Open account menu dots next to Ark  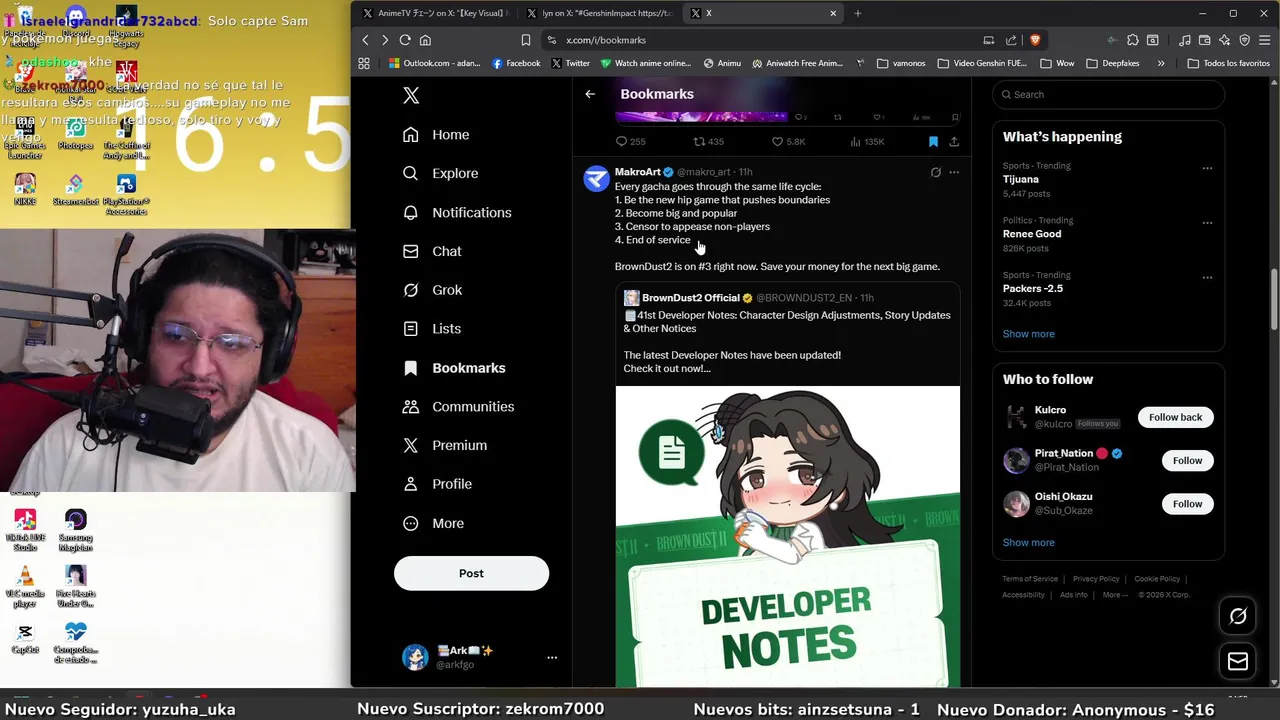click(551, 657)
